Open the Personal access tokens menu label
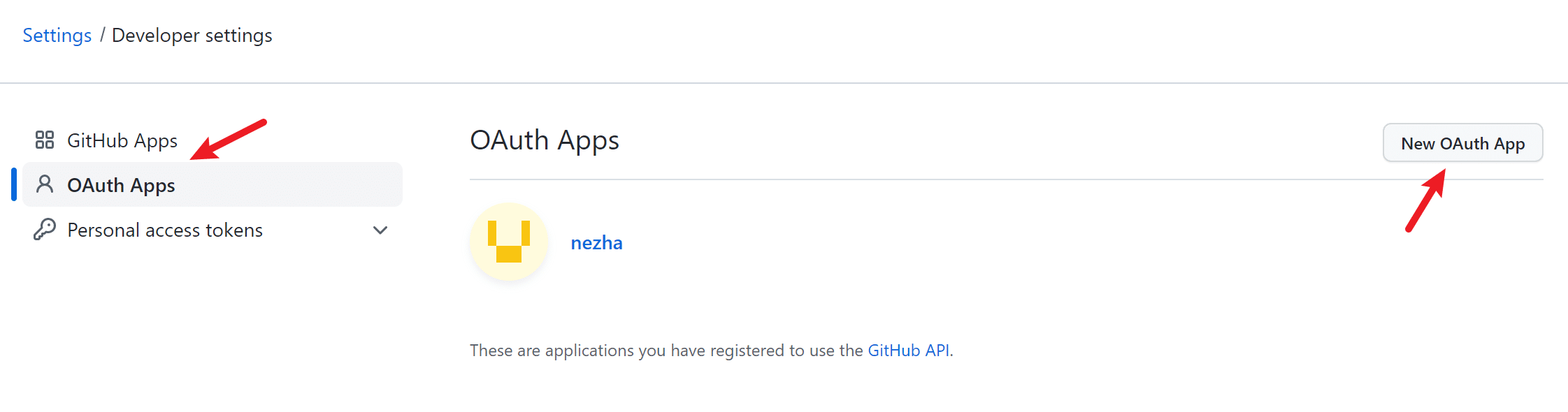 pos(165,230)
